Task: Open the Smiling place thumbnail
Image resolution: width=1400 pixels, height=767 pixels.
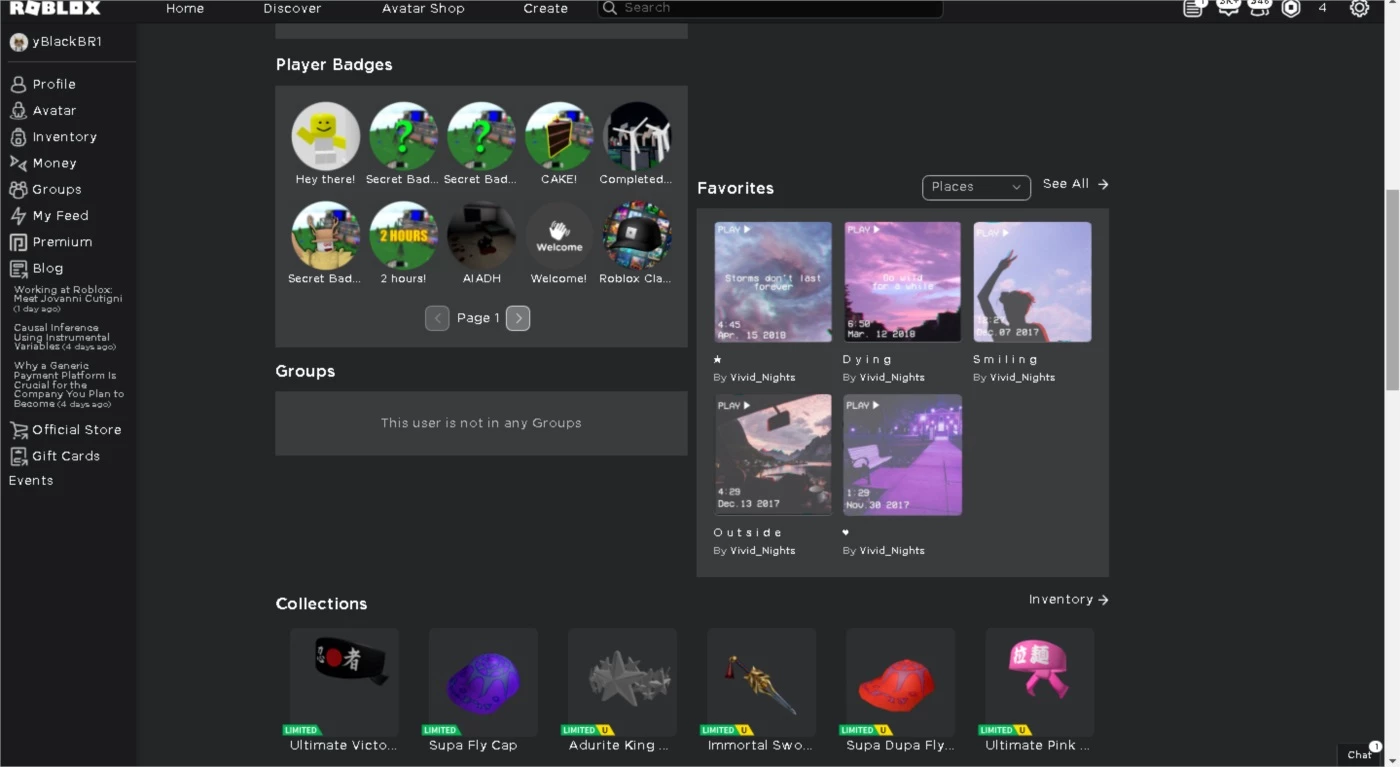Action: click(1032, 282)
